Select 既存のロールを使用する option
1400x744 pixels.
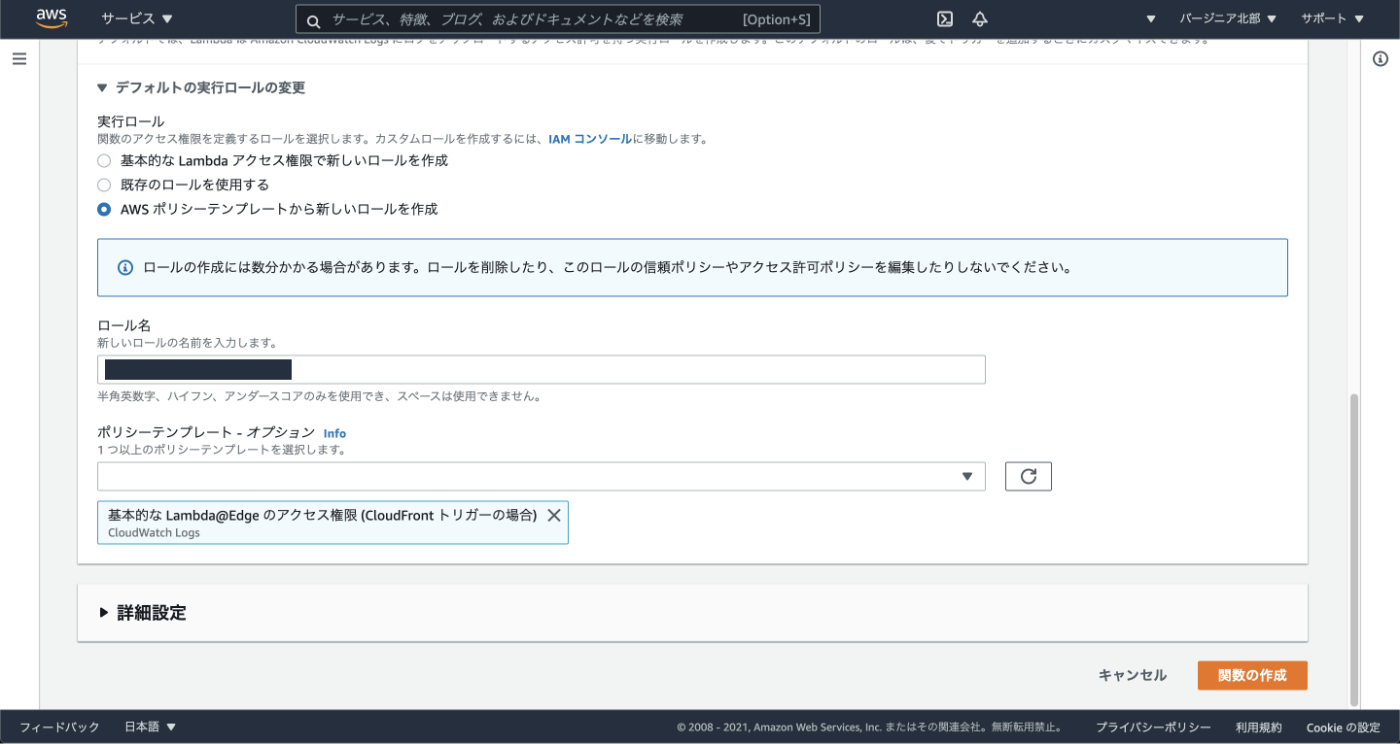104,185
